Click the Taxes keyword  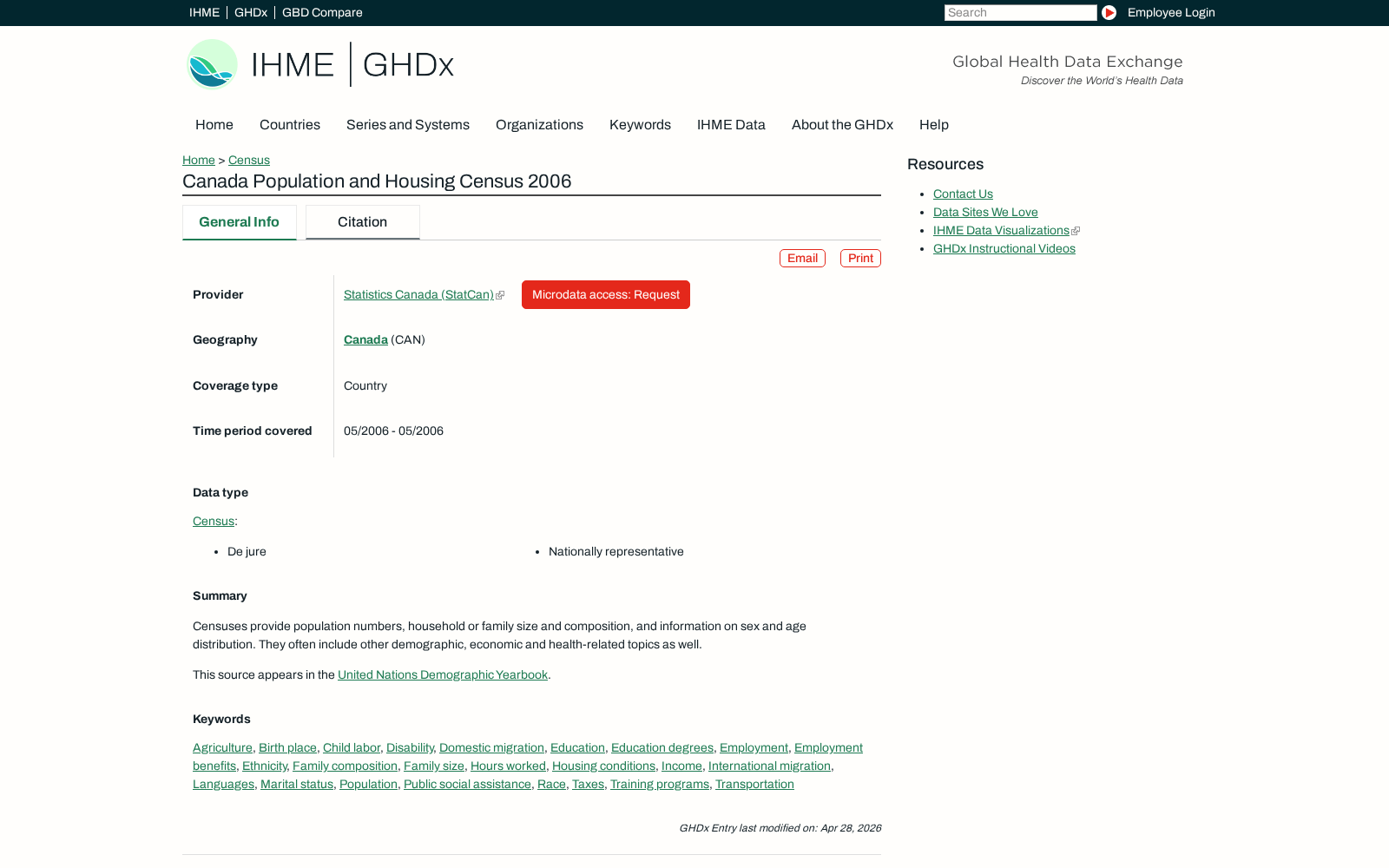588,784
